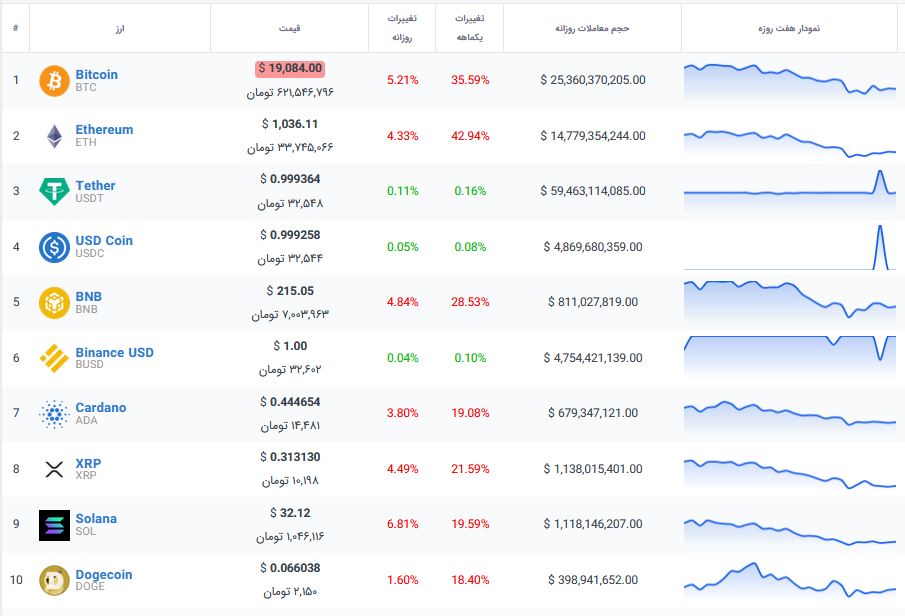Sort by the تغییرات روزانه column header
Image resolution: width=905 pixels, height=616 pixels.
pos(402,28)
